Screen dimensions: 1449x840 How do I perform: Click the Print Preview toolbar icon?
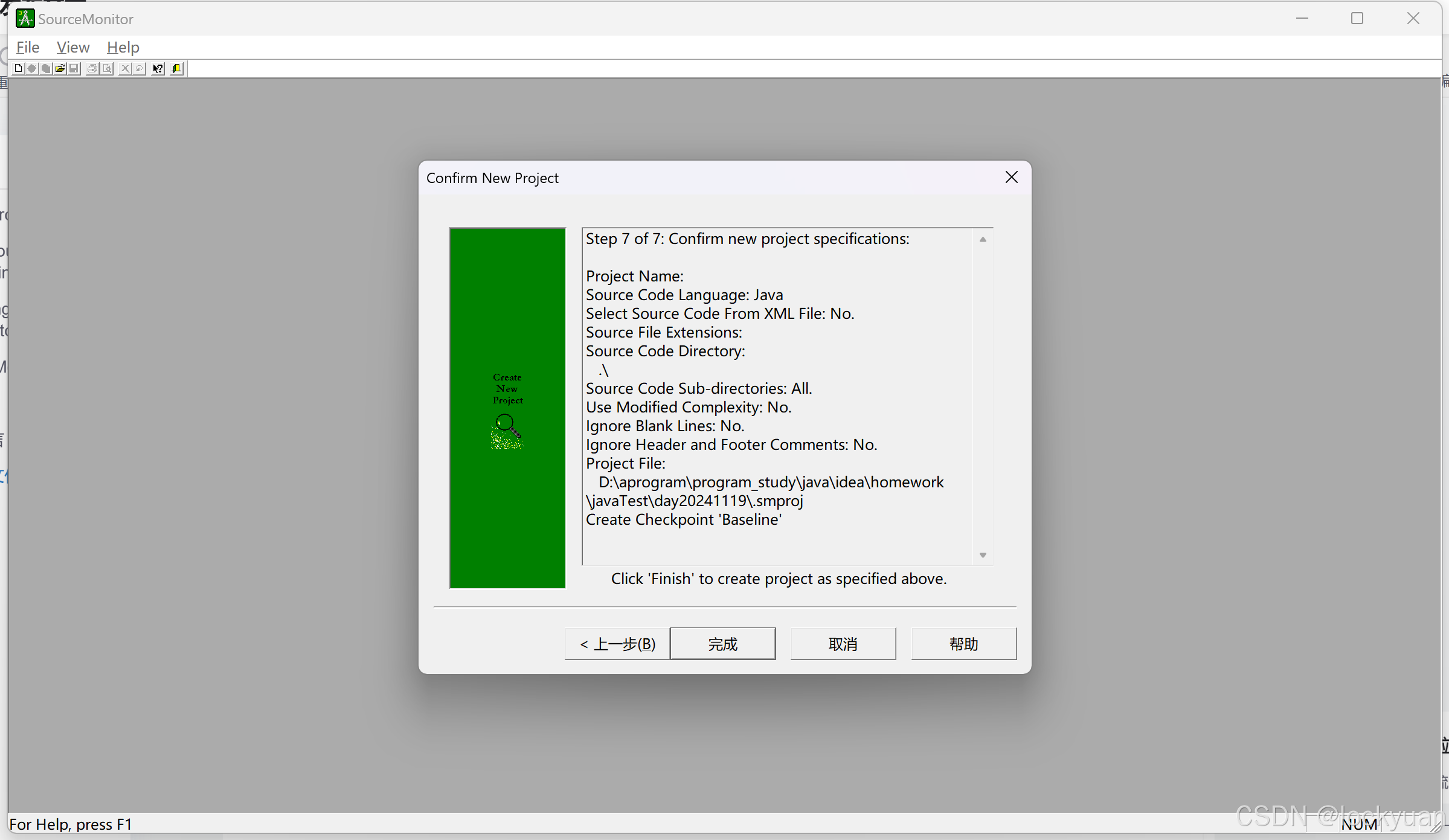pyautogui.click(x=107, y=68)
